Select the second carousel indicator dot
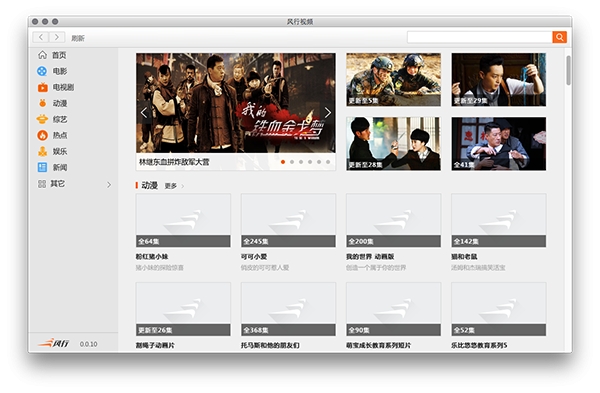 292,162
